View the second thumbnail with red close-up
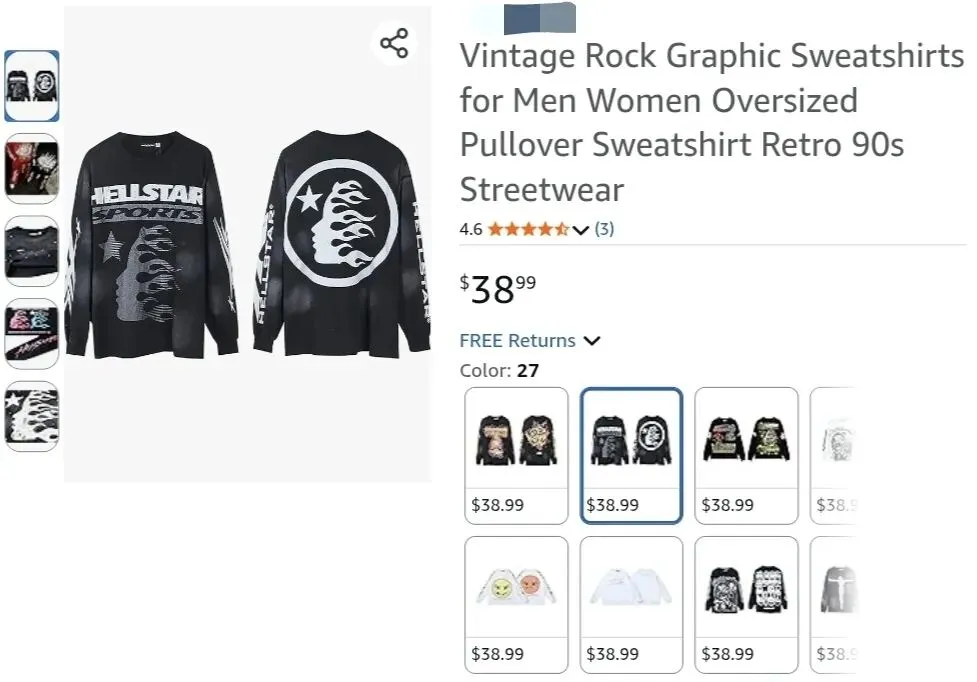The image size is (977, 682). pyautogui.click(x=32, y=168)
